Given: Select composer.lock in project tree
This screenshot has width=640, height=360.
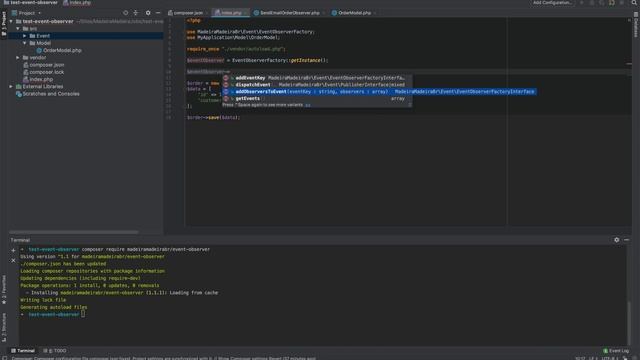Looking at the screenshot, I should (x=44, y=72).
